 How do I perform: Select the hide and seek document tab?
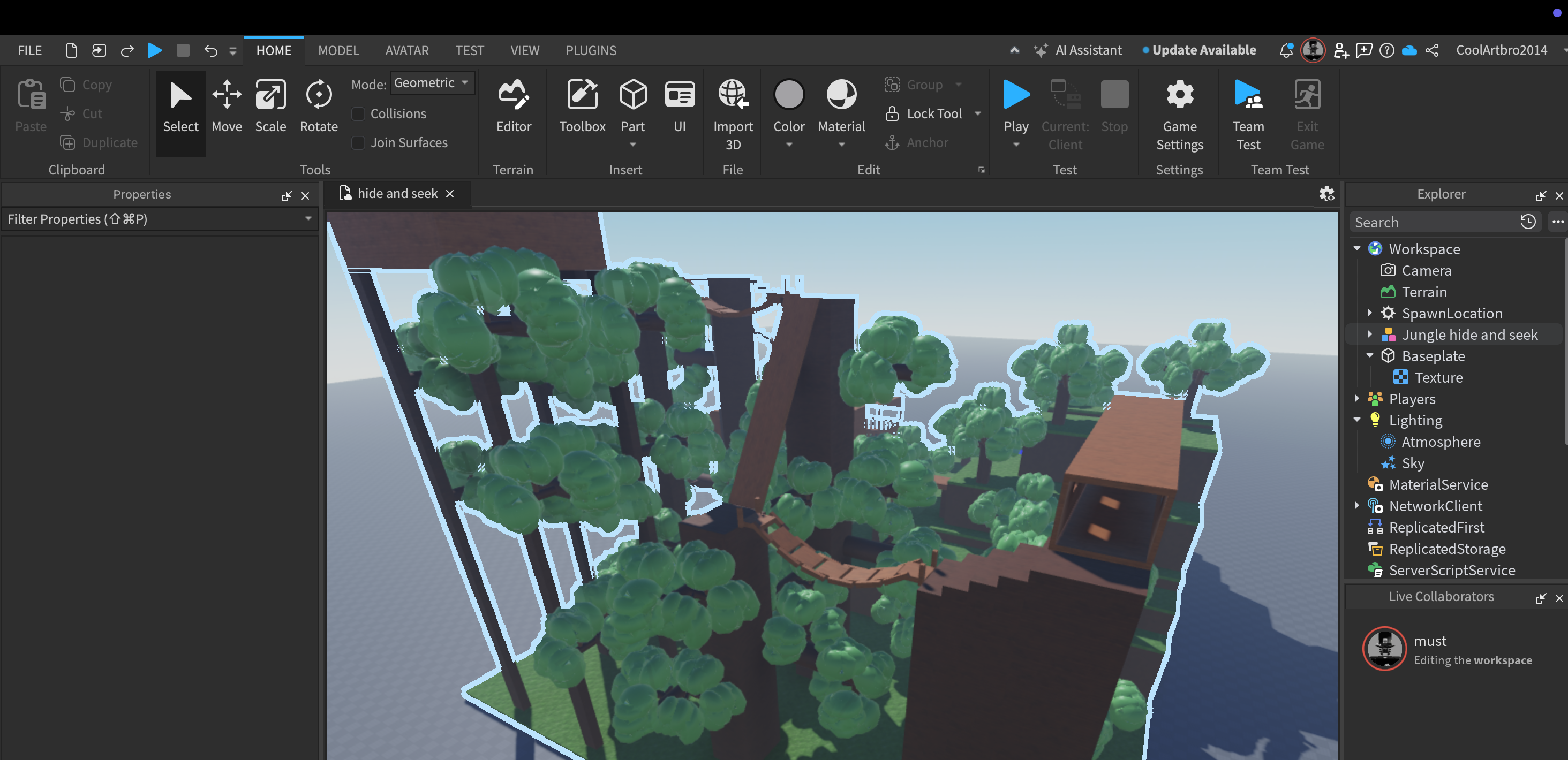click(x=397, y=194)
